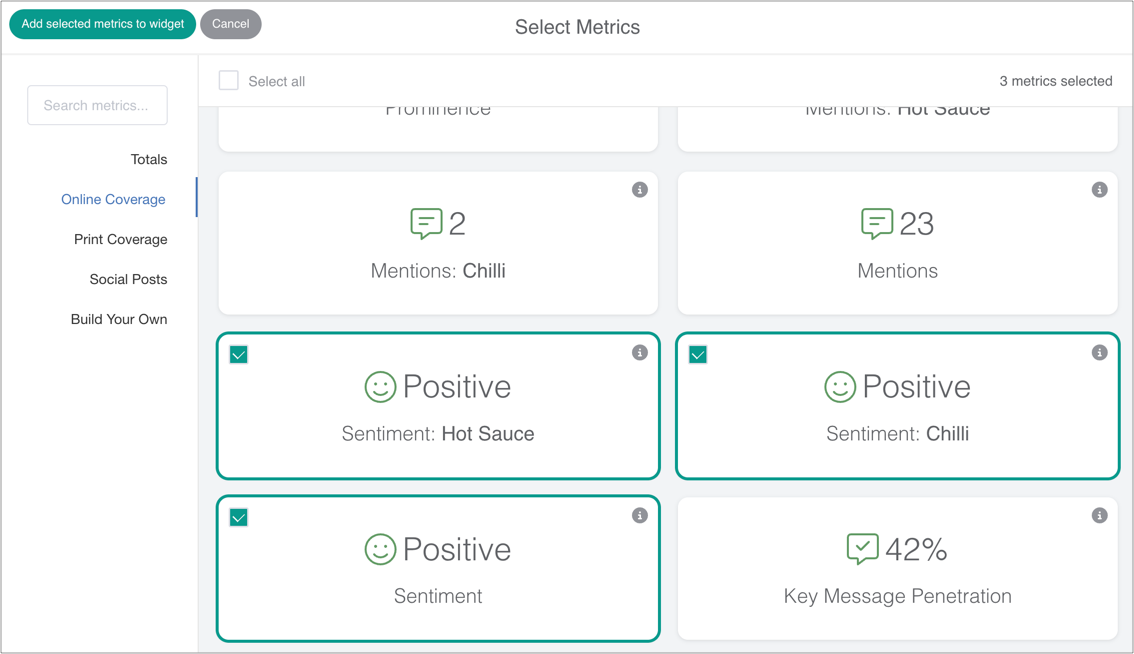Viewport: 1134px width, 654px height.
Task: Go to Social Posts category
Action: pyautogui.click(x=128, y=279)
